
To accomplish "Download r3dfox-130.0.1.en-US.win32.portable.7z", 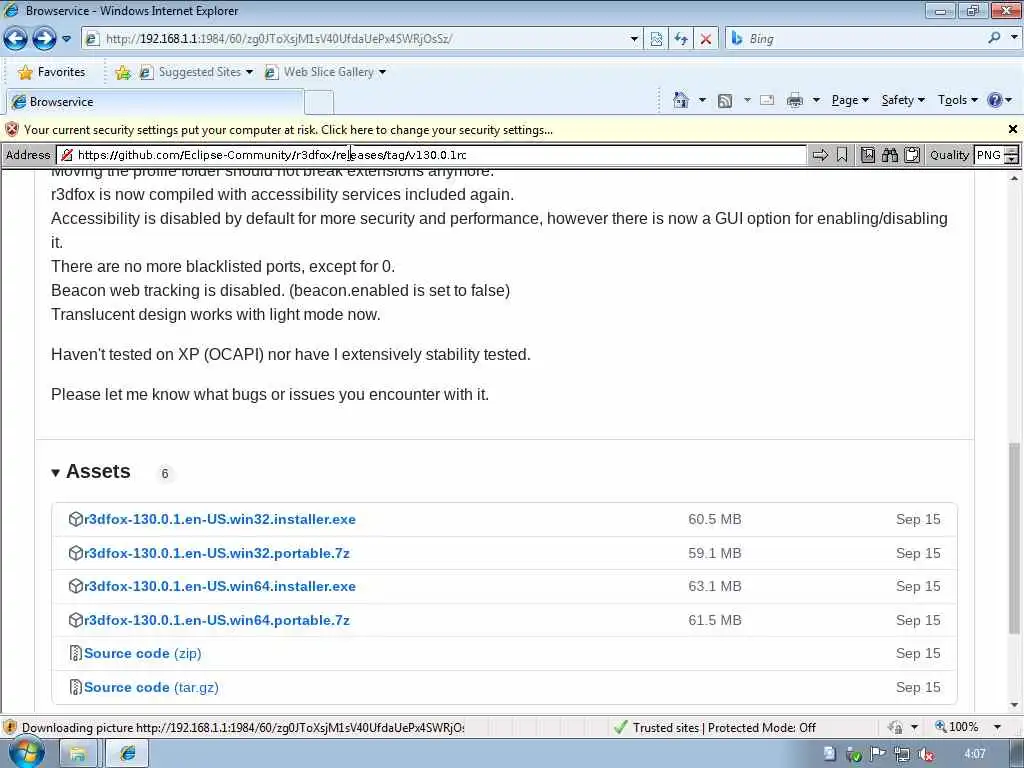I will pos(217,553).
